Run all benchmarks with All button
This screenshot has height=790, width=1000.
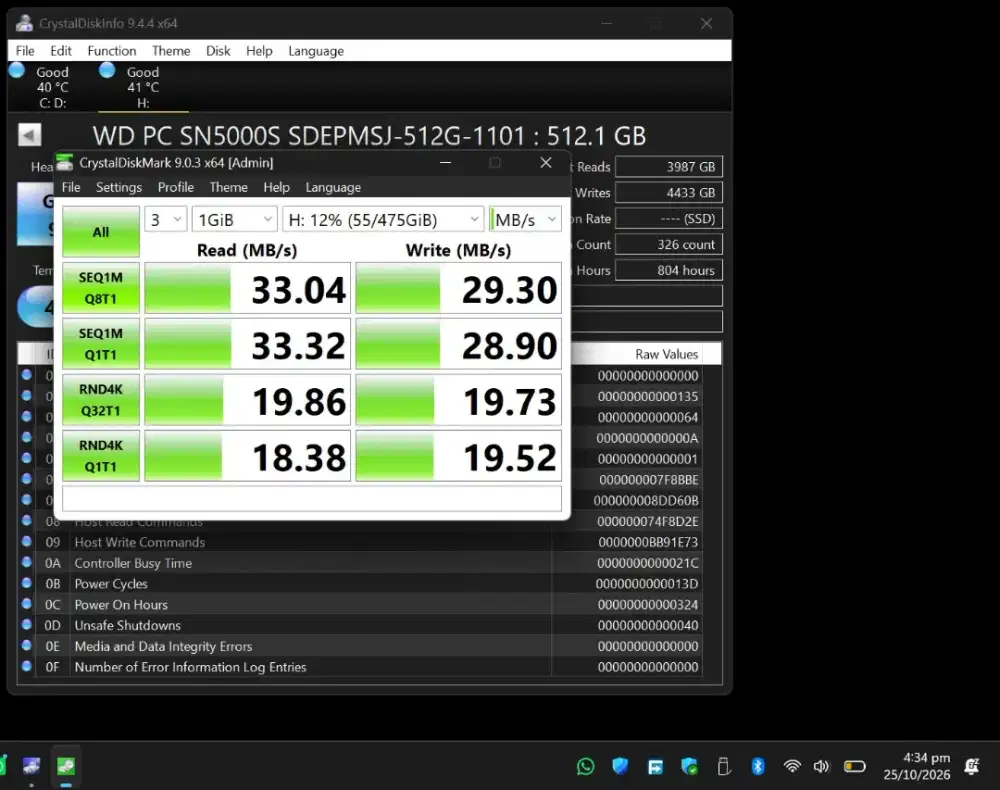101,231
